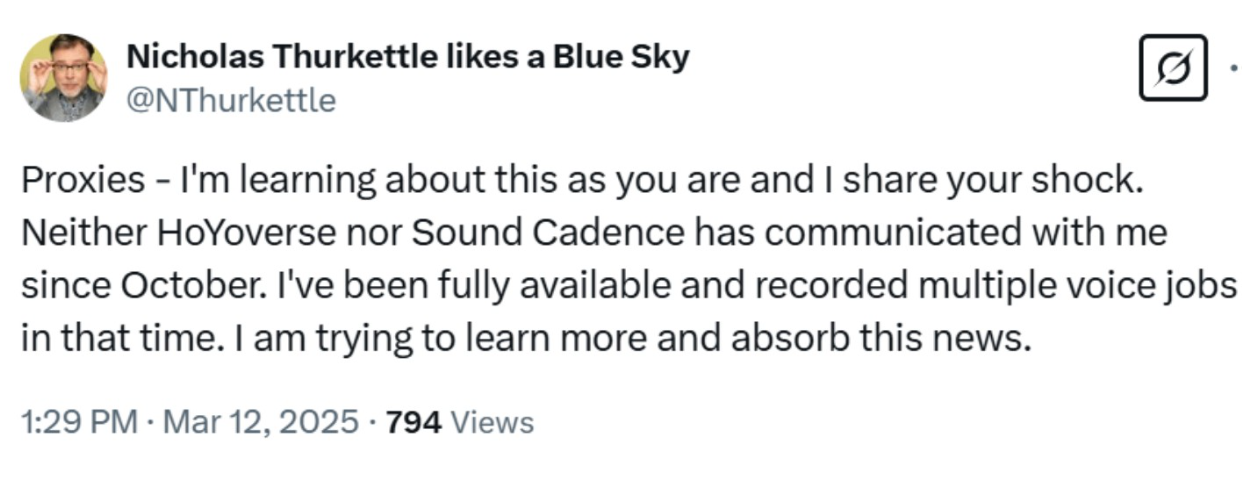
Task: Open the more options dots beside Grok
Action: click(1233, 68)
